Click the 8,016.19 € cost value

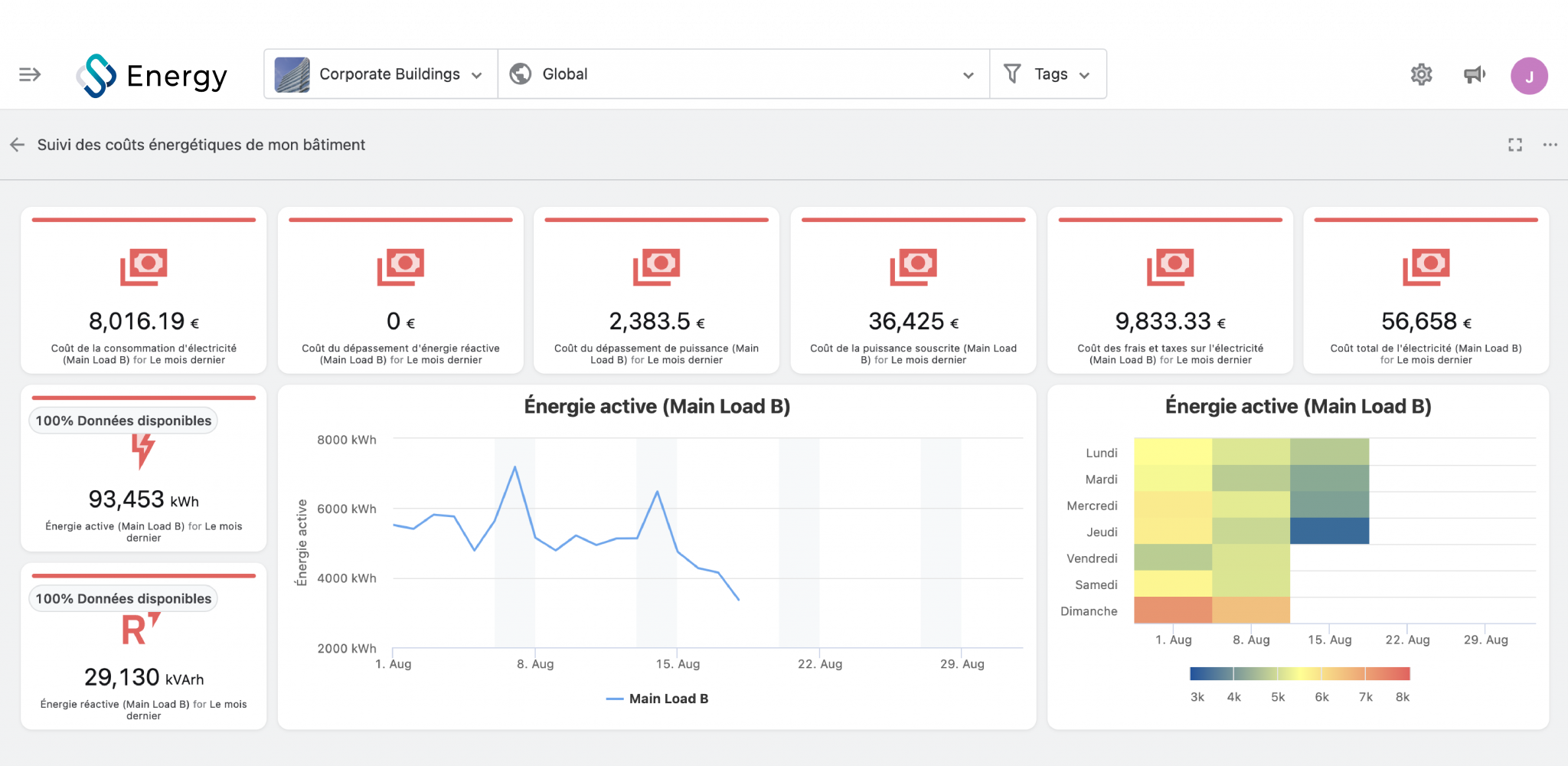[144, 322]
